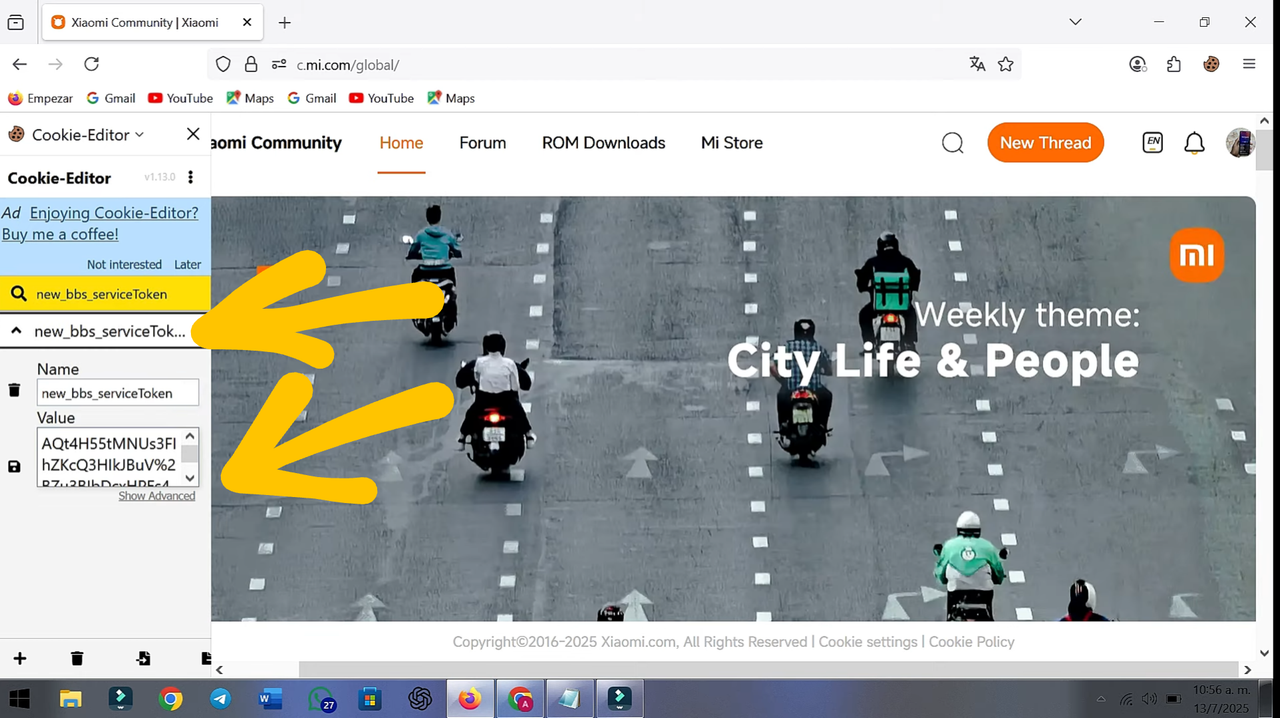Open the Forum tab
Image resolution: width=1280 pixels, height=718 pixels.
pos(483,143)
